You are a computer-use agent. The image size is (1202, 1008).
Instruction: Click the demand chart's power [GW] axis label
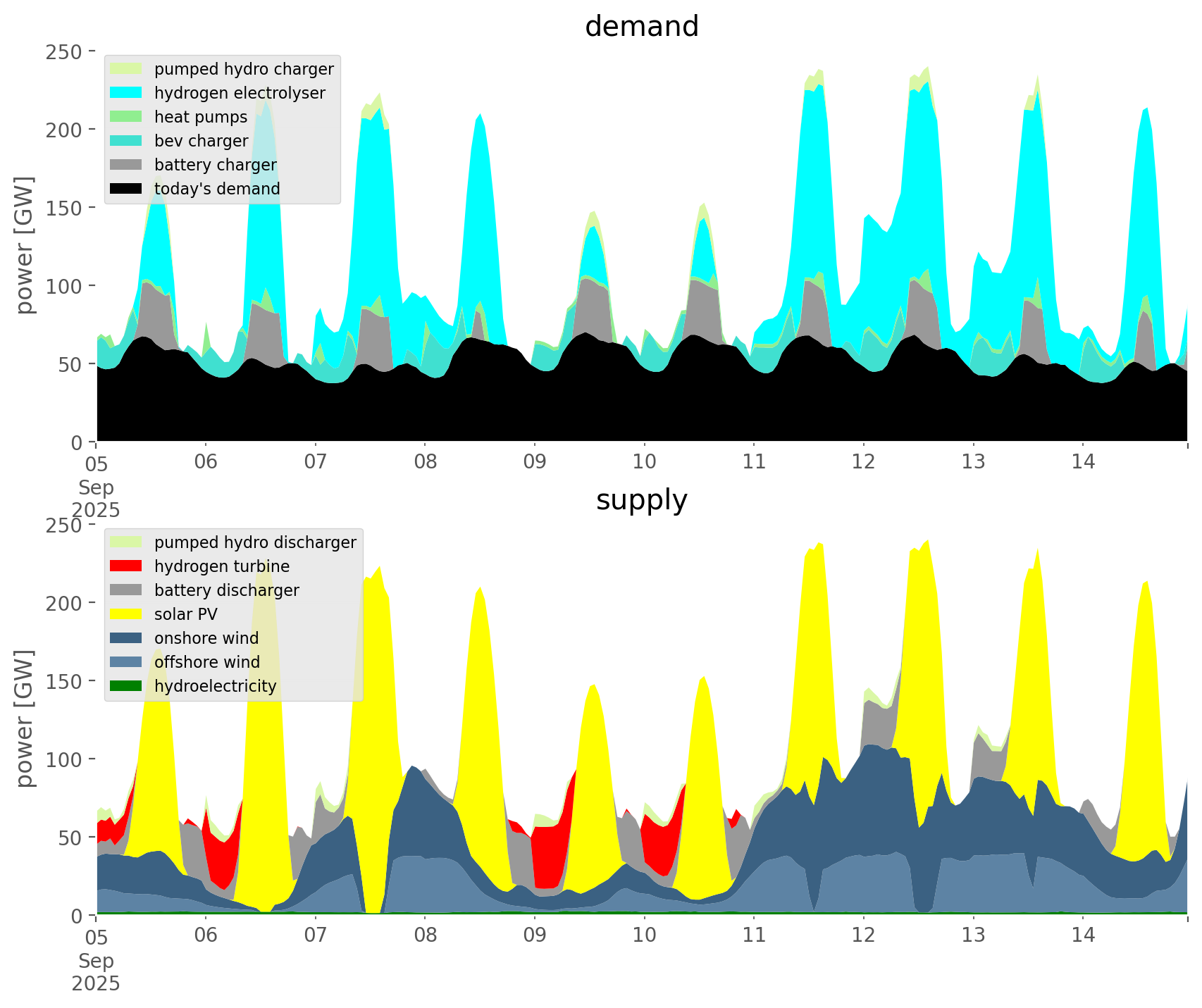click(25, 245)
